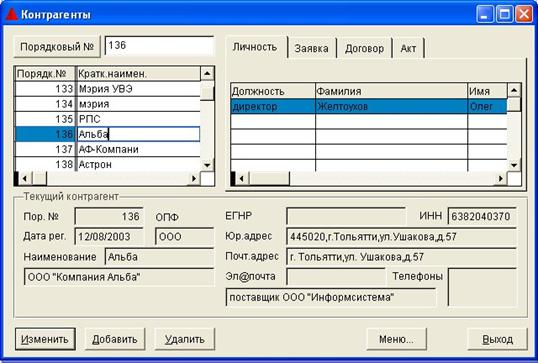Click the Изменить button

45,339
